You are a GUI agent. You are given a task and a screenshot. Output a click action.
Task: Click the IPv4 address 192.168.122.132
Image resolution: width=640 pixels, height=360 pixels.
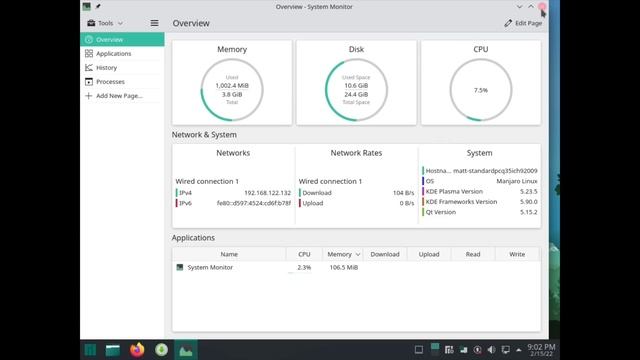click(x=267, y=193)
